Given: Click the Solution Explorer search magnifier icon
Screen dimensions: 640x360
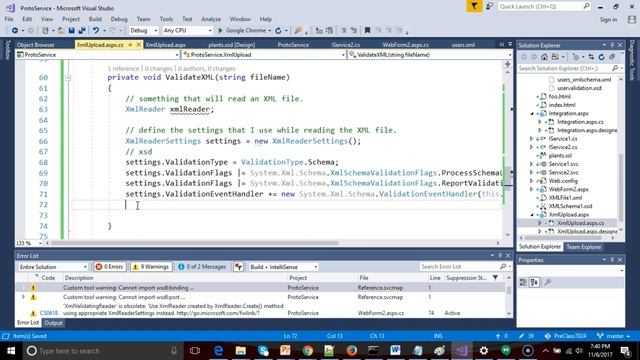Looking at the screenshot, I should pos(615,68).
